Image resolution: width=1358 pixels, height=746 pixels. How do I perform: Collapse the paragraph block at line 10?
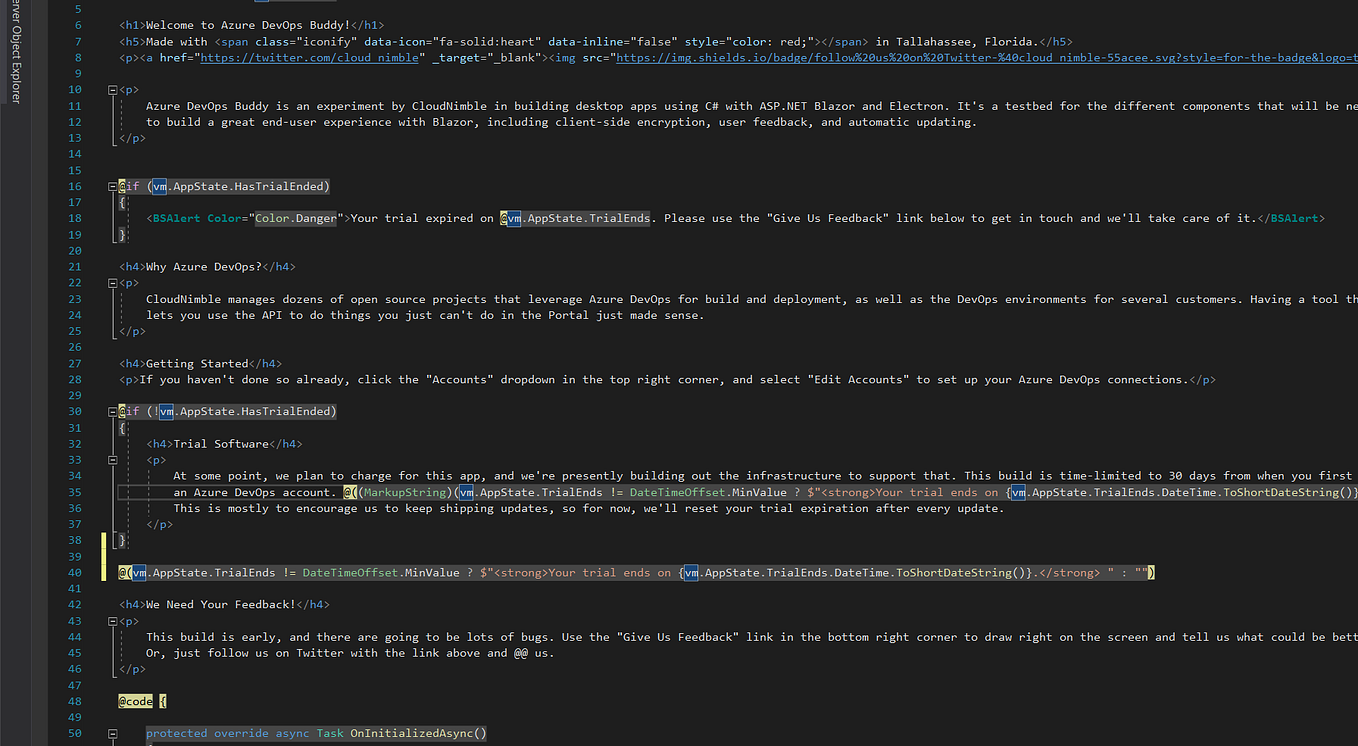click(x=113, y=89)
